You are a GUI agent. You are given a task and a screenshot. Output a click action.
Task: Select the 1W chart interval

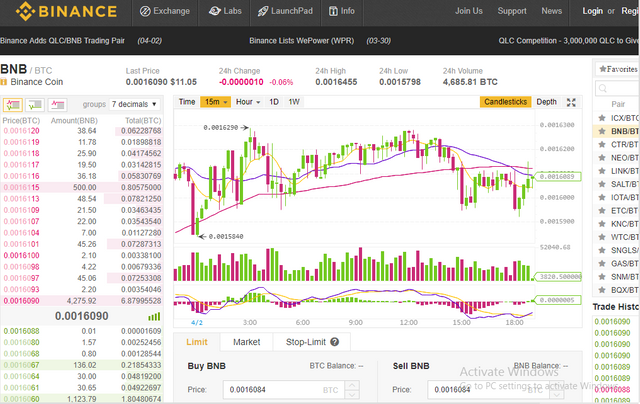tap(294, 102)
